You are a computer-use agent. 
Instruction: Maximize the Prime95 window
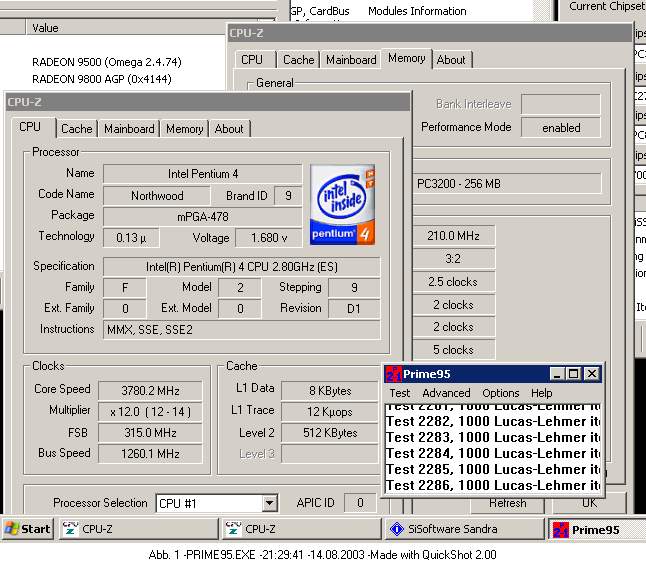point(573,374)
